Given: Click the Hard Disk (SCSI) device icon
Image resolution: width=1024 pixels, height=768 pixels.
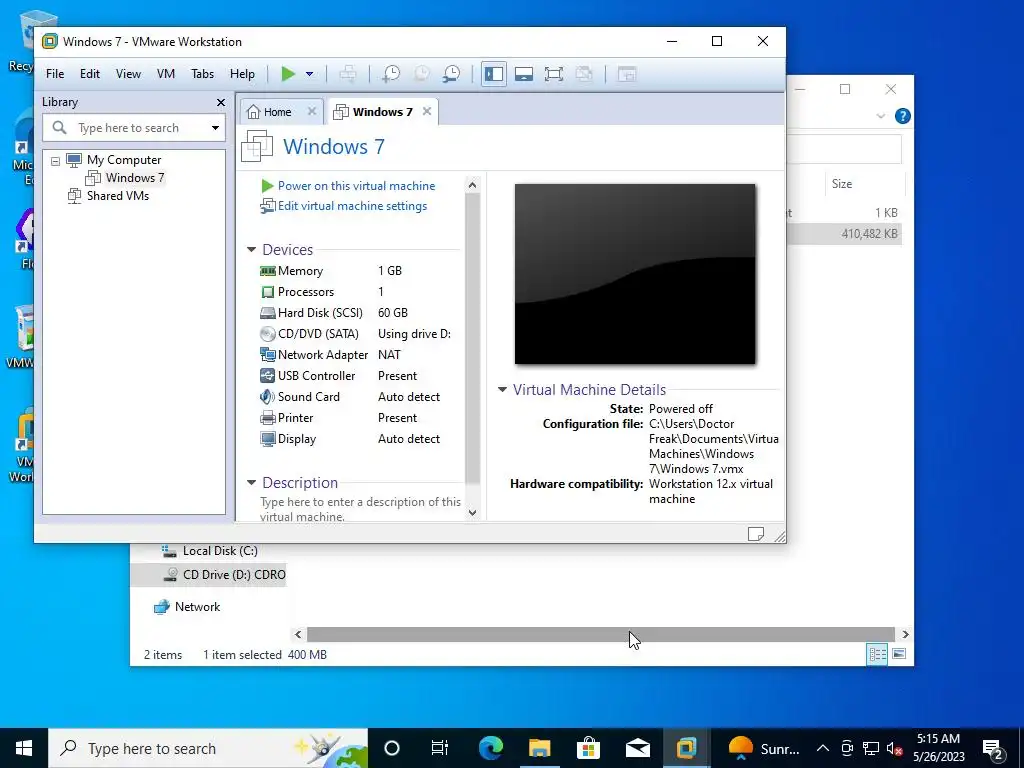Looking at the screenshot, I should point(268,313).
